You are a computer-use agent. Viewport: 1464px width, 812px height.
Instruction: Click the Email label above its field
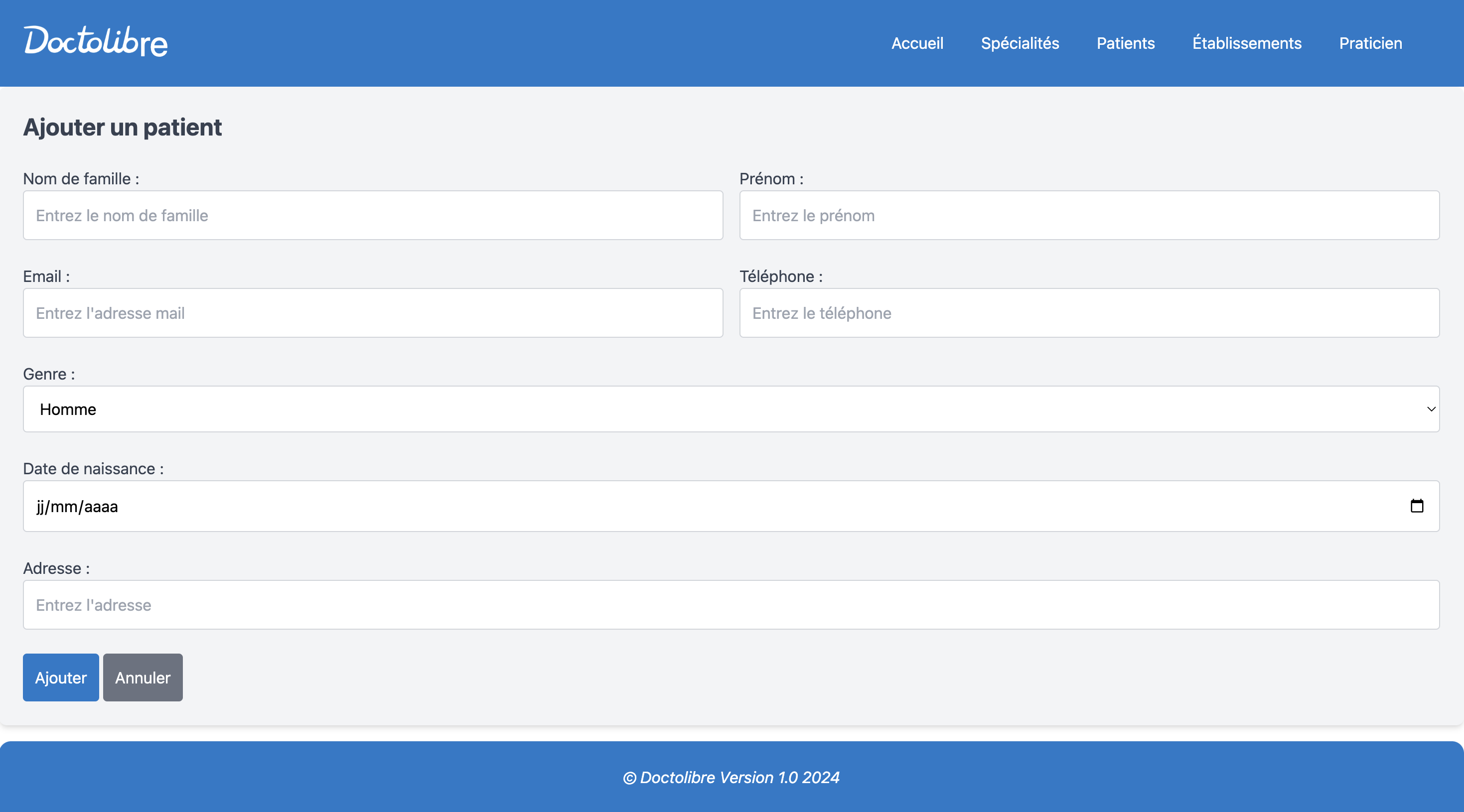[x=46, y=276]
